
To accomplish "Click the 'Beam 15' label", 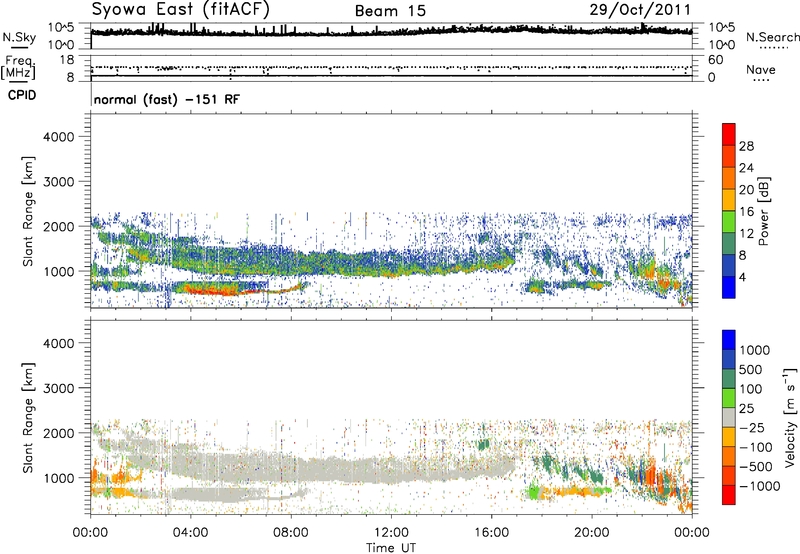I will (x=390, y=11).
